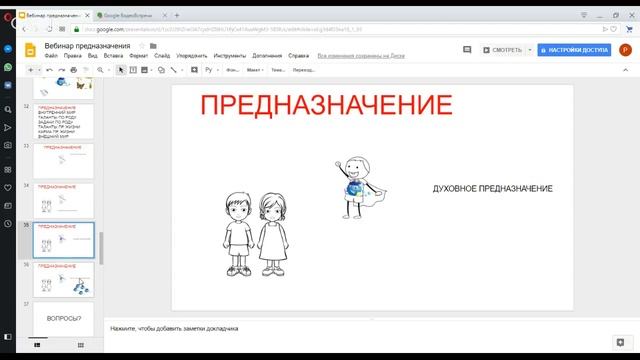
Task: Click the slide panel scrollbar
Action: pos(101,248)
